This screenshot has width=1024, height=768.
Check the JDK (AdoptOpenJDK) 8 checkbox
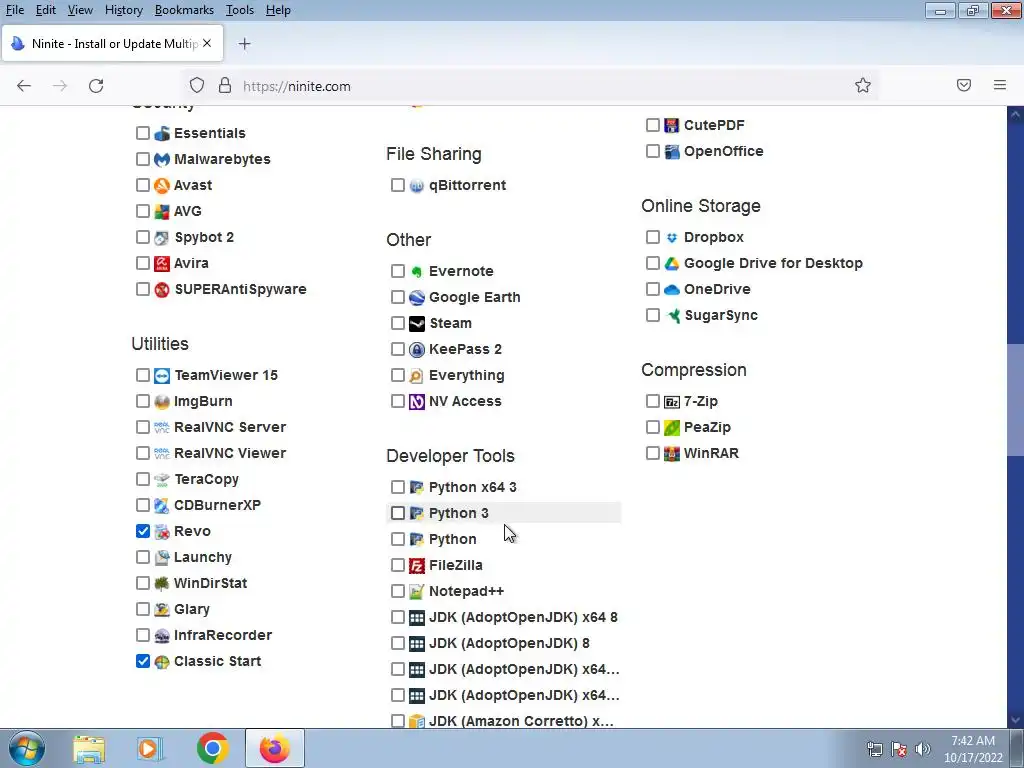pos(398,643)
